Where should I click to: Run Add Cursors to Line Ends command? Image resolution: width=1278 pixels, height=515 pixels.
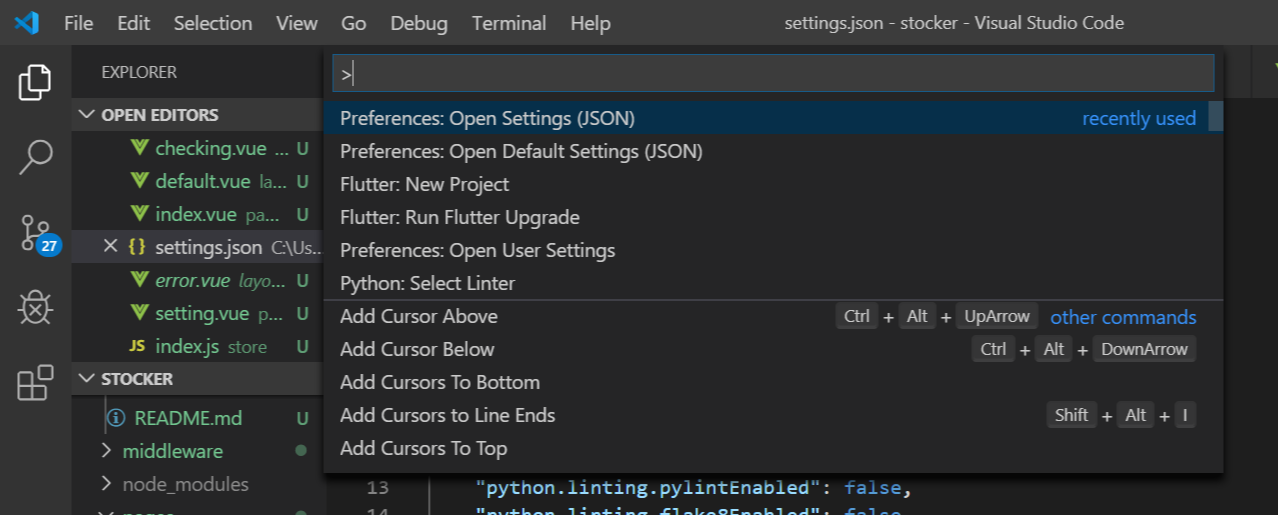[766, 415]
